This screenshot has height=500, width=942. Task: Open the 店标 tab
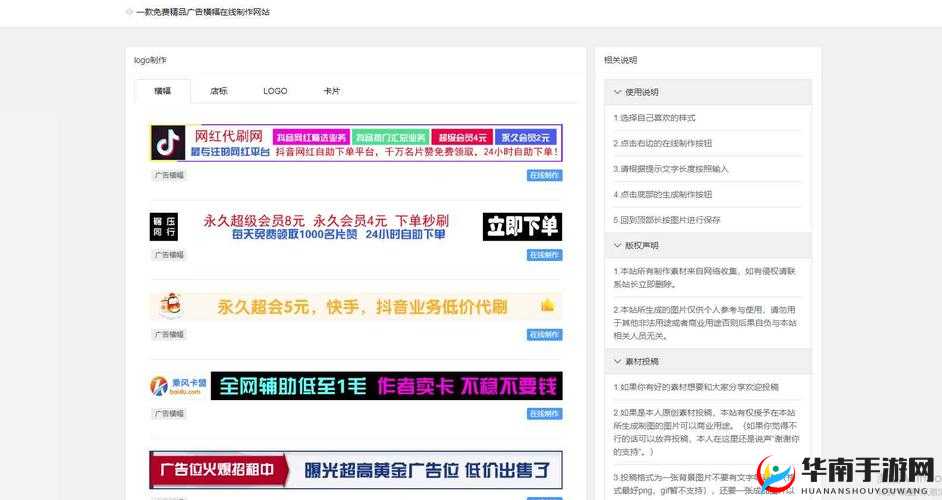219,91
